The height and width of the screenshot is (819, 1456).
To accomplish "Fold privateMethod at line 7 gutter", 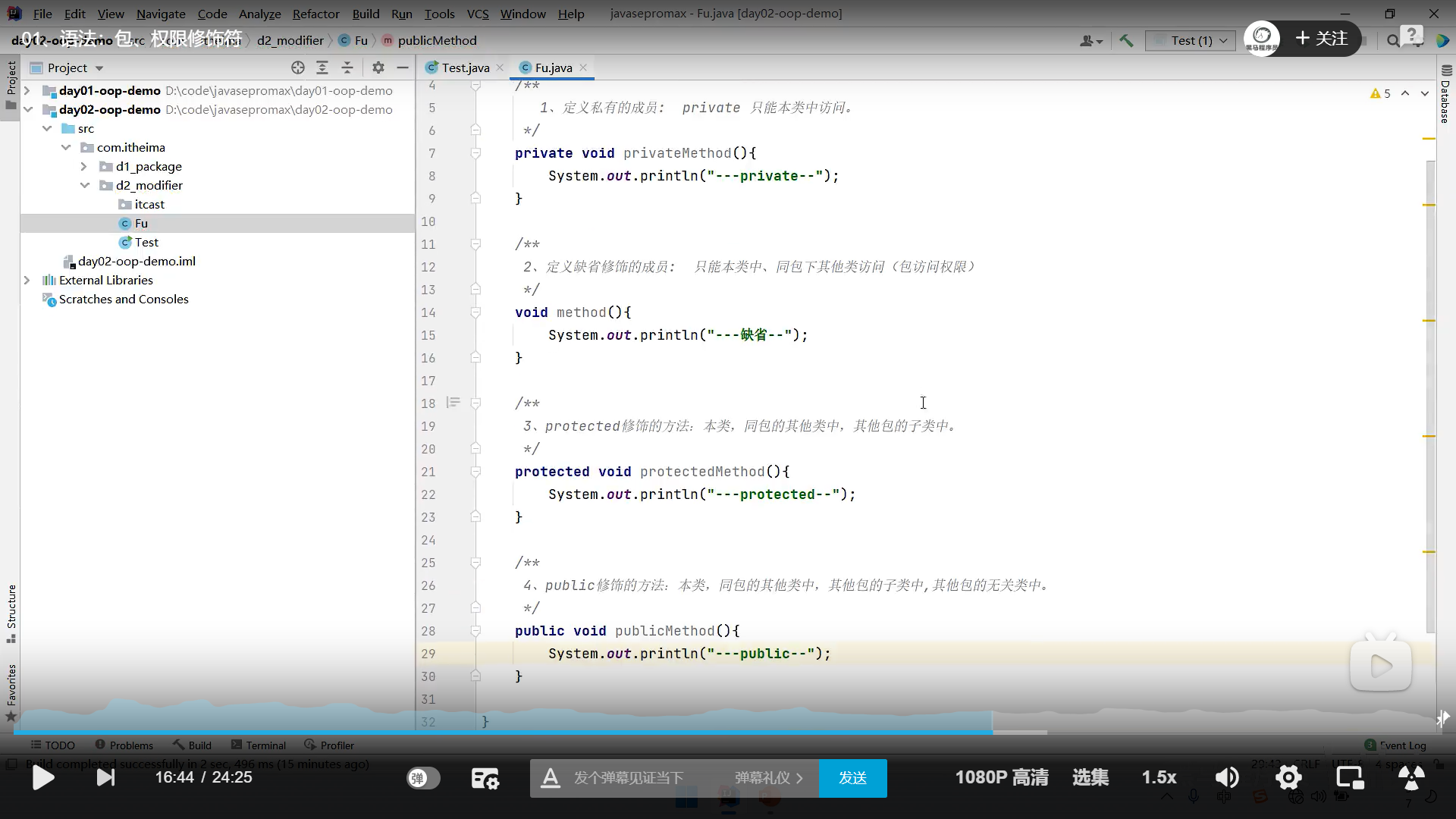I will click(x=475, y=153).
